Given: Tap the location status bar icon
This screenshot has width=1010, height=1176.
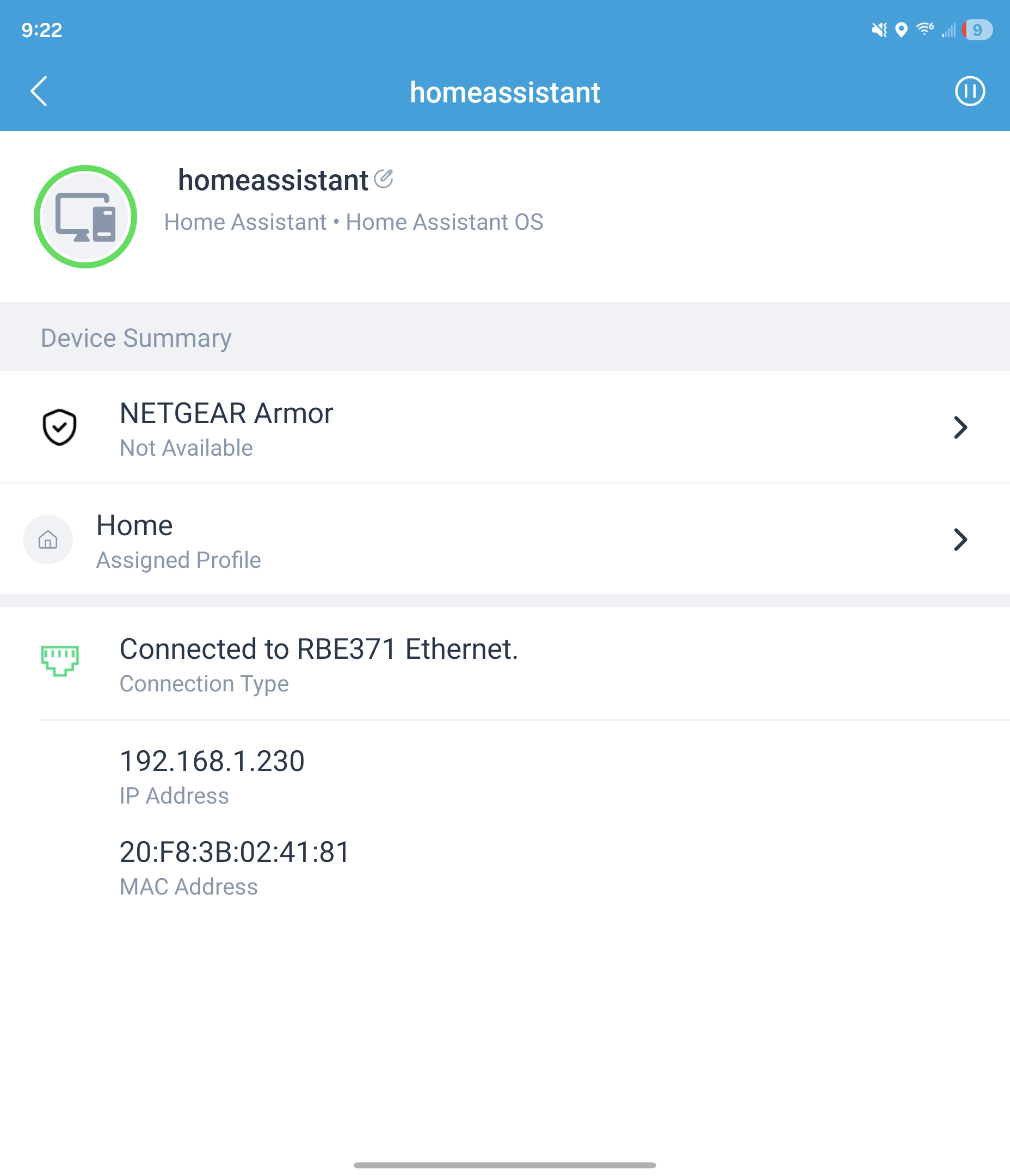Looking at the screenshot, I should tap(901, 29).
